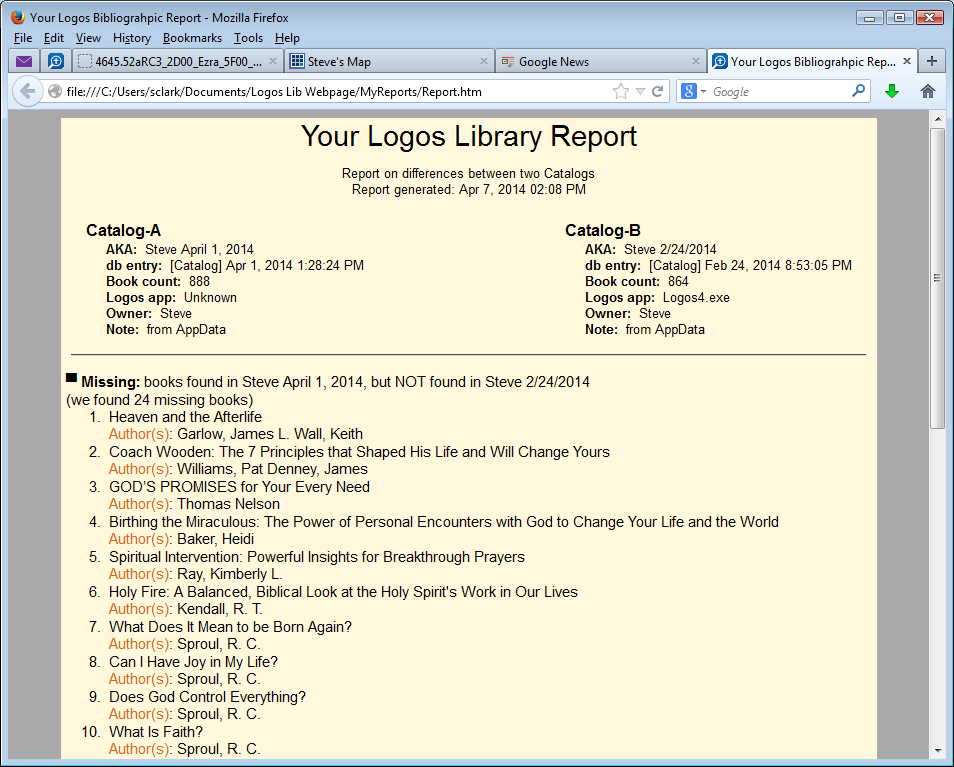This screenshot has width=954, height=767.
Task: Go to the Firefox home page
Action: tap(928, 91)
